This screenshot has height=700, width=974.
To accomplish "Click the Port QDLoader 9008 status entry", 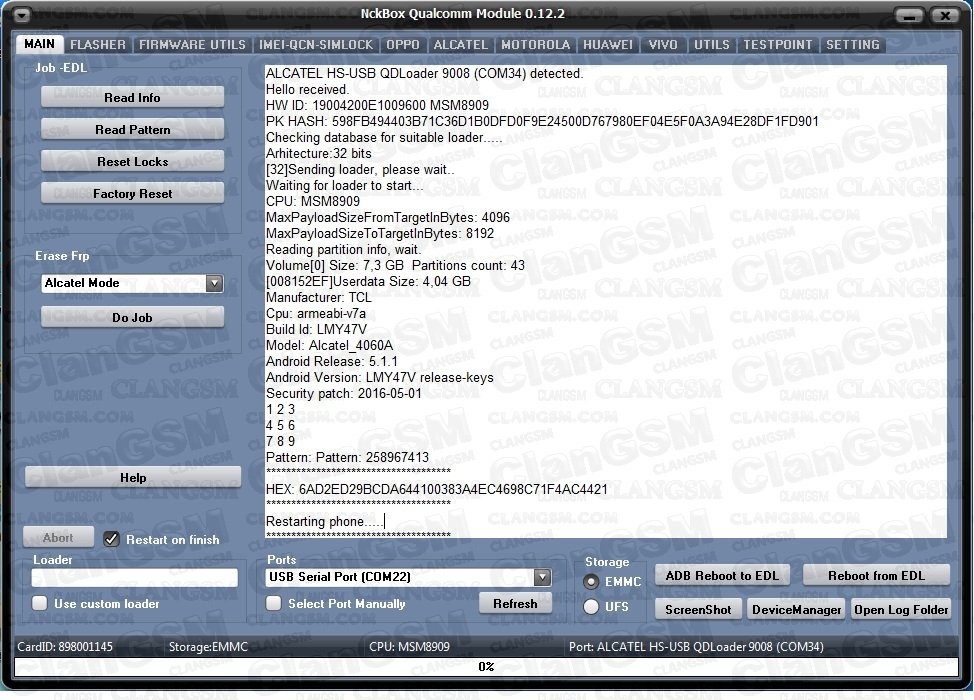I will click(x=696, y=647).
